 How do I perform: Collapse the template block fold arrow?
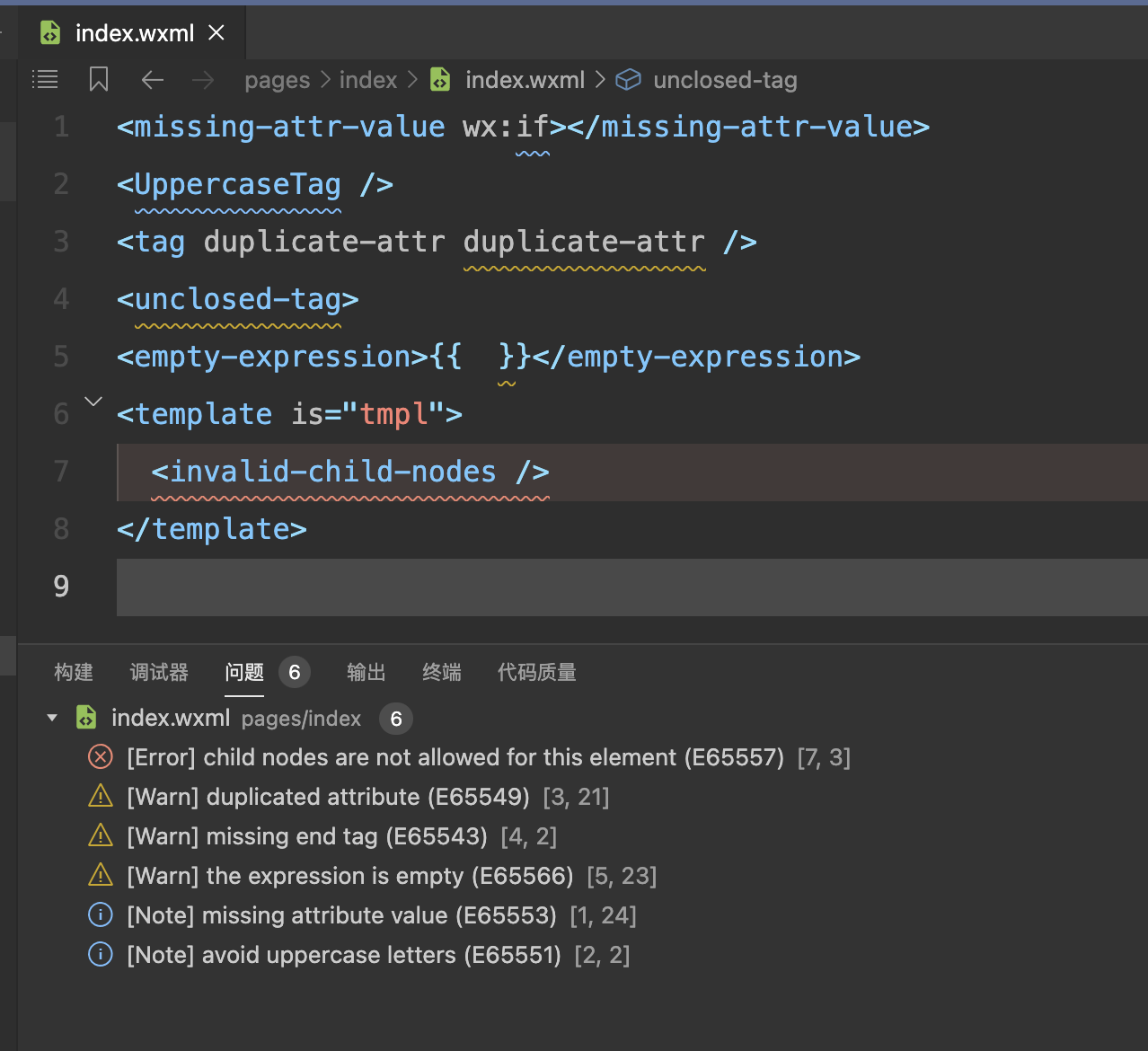(93, 402)
